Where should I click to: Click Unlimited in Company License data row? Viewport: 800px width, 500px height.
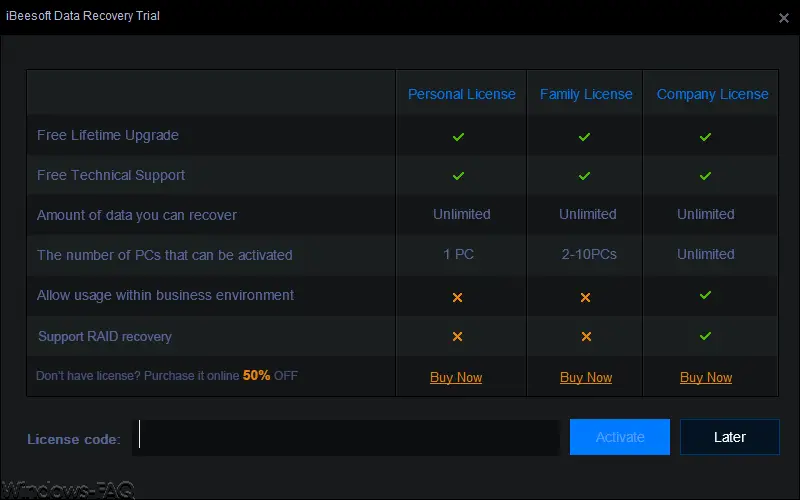coord(706,214)
